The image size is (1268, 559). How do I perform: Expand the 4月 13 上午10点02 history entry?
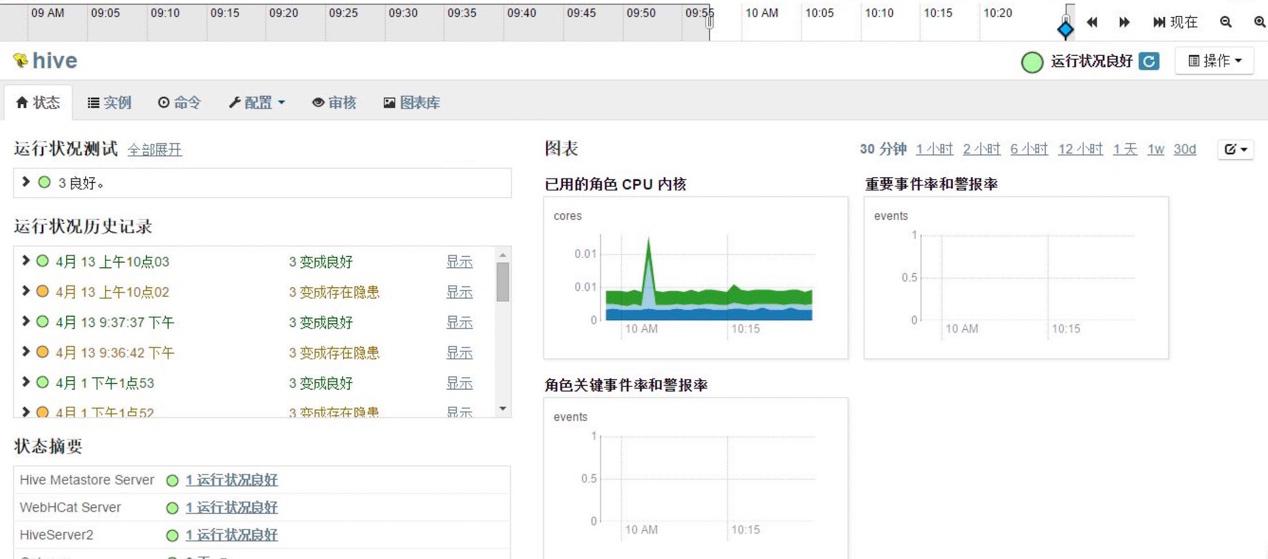(26, 291)
